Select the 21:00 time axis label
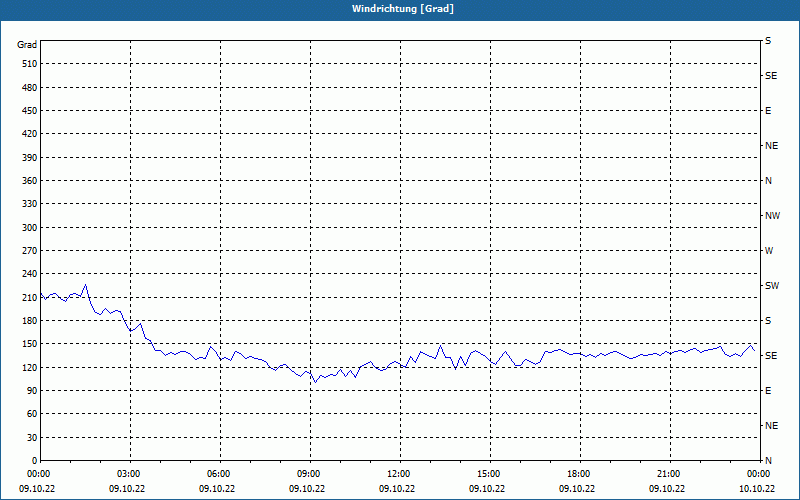 click(667, 474)
